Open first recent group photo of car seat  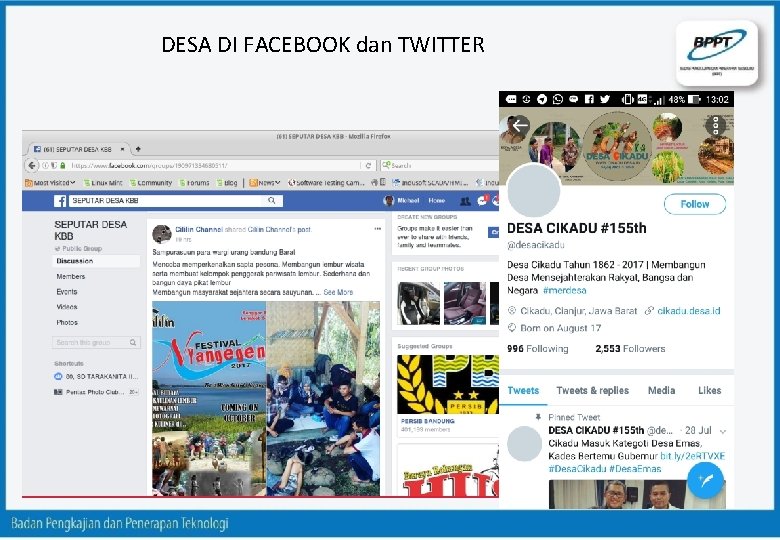pos(418,303)
